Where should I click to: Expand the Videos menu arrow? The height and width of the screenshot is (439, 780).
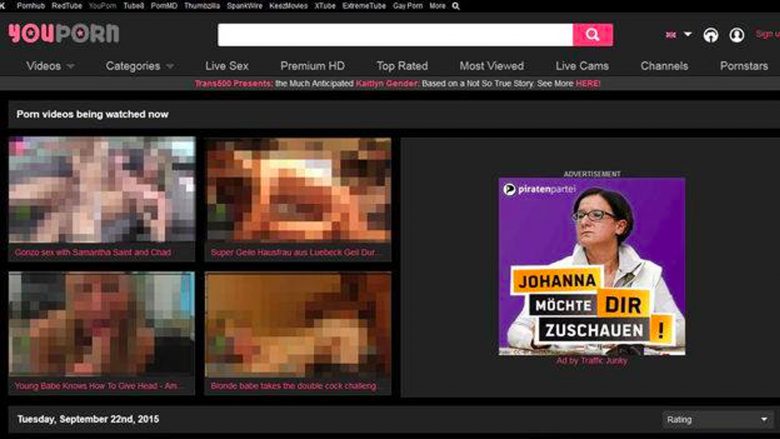click(x=71, y=66)
